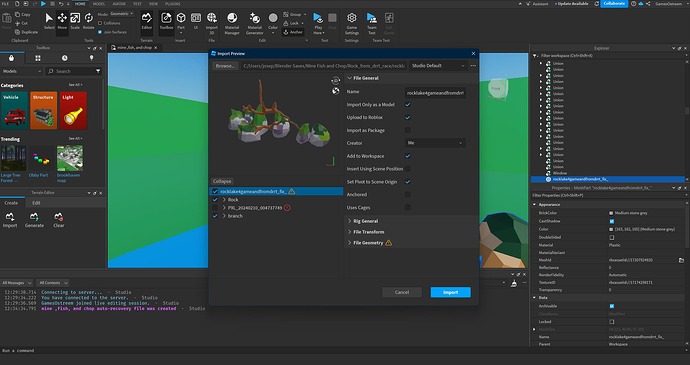Click the Import 3D icon

pyautogui.click(x=212, y=23)
